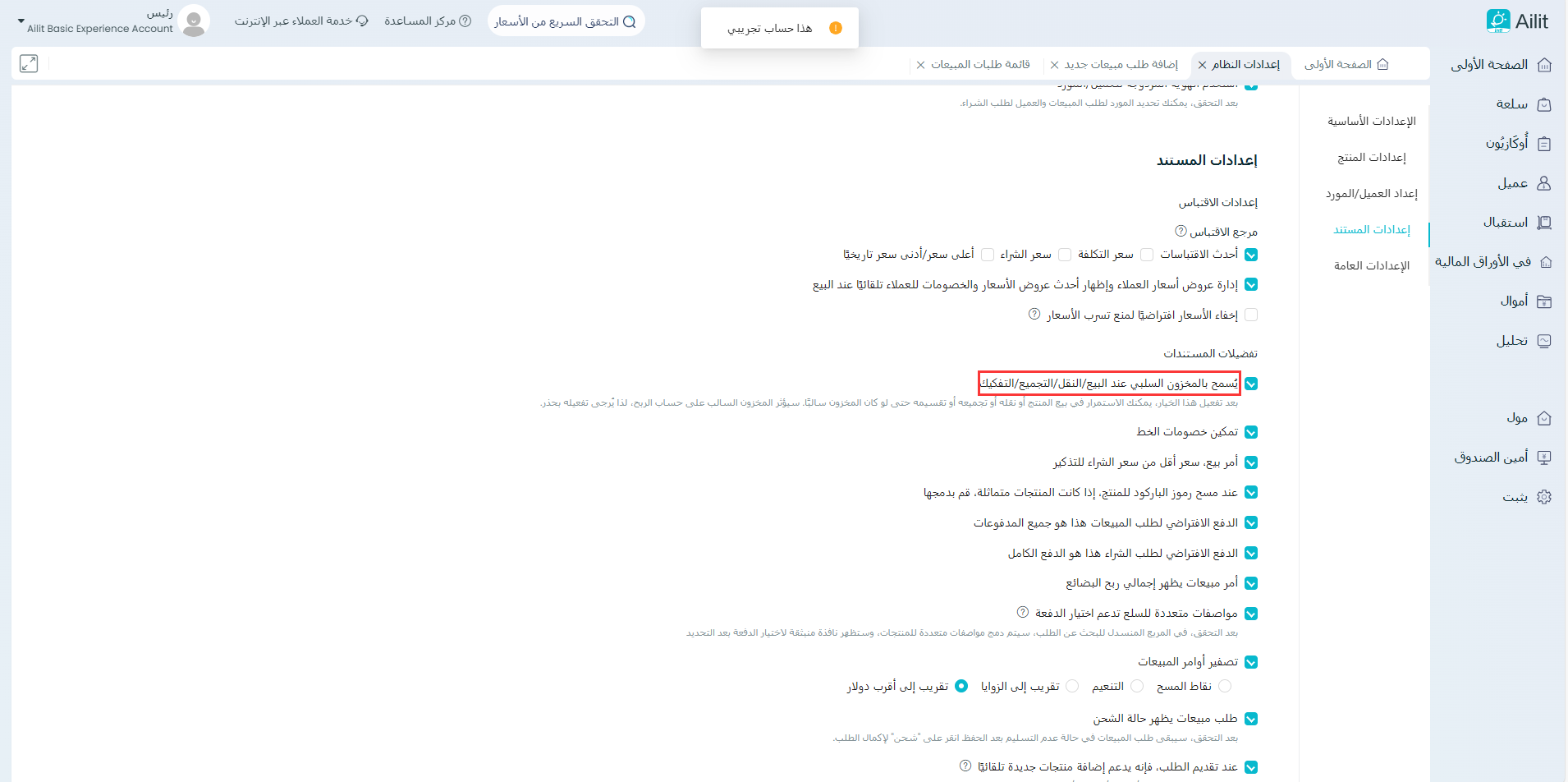
Task: Click the Ailit logo icon
Action: tap(1497, 21)
